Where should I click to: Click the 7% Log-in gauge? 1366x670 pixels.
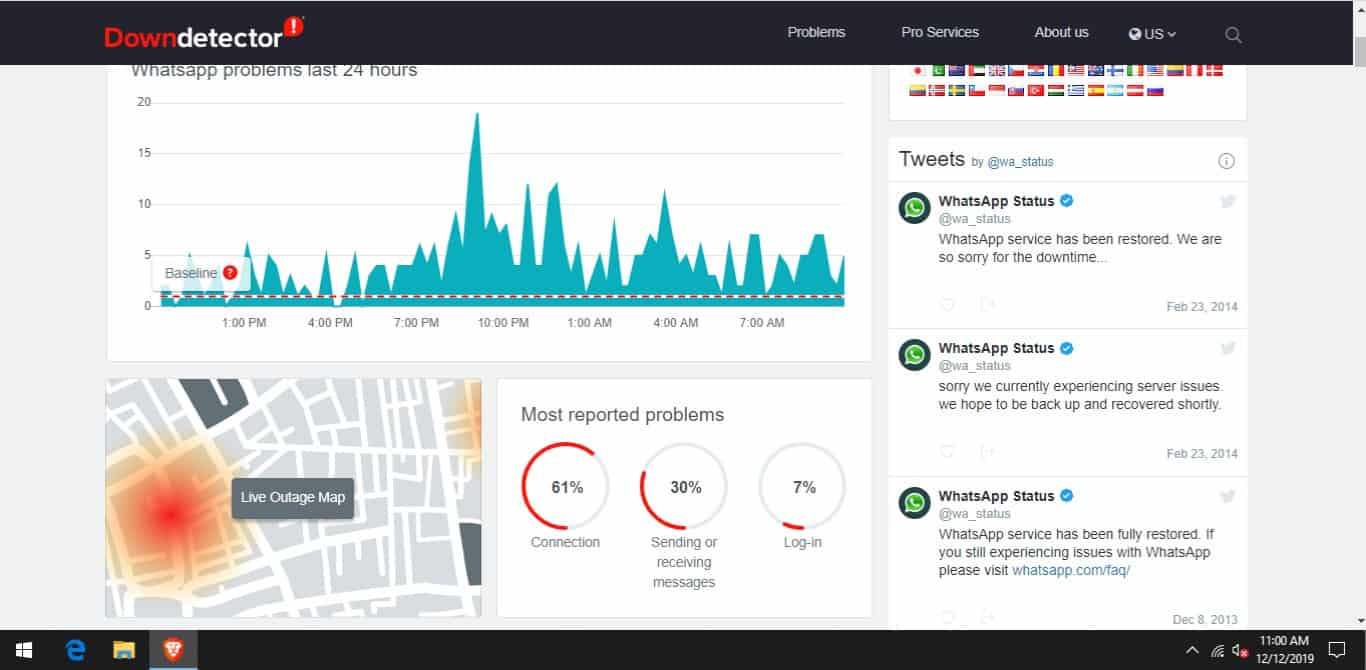[802, 487]
